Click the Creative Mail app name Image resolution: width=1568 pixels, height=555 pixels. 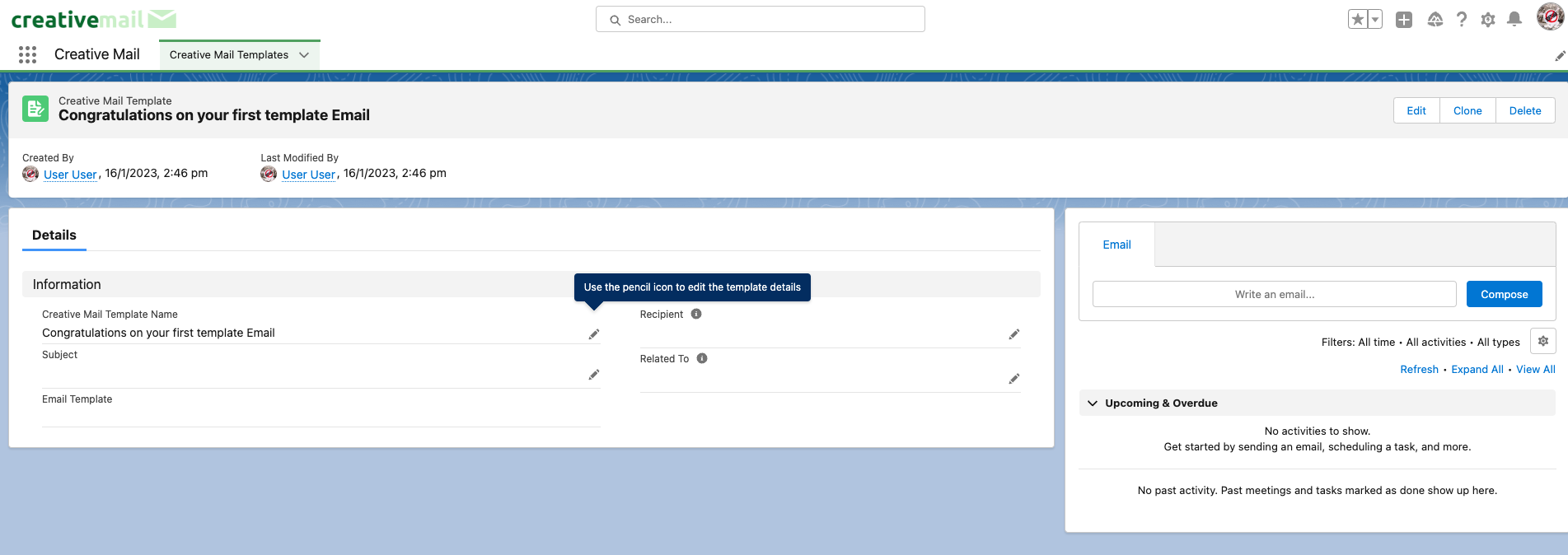pos(97,54)
